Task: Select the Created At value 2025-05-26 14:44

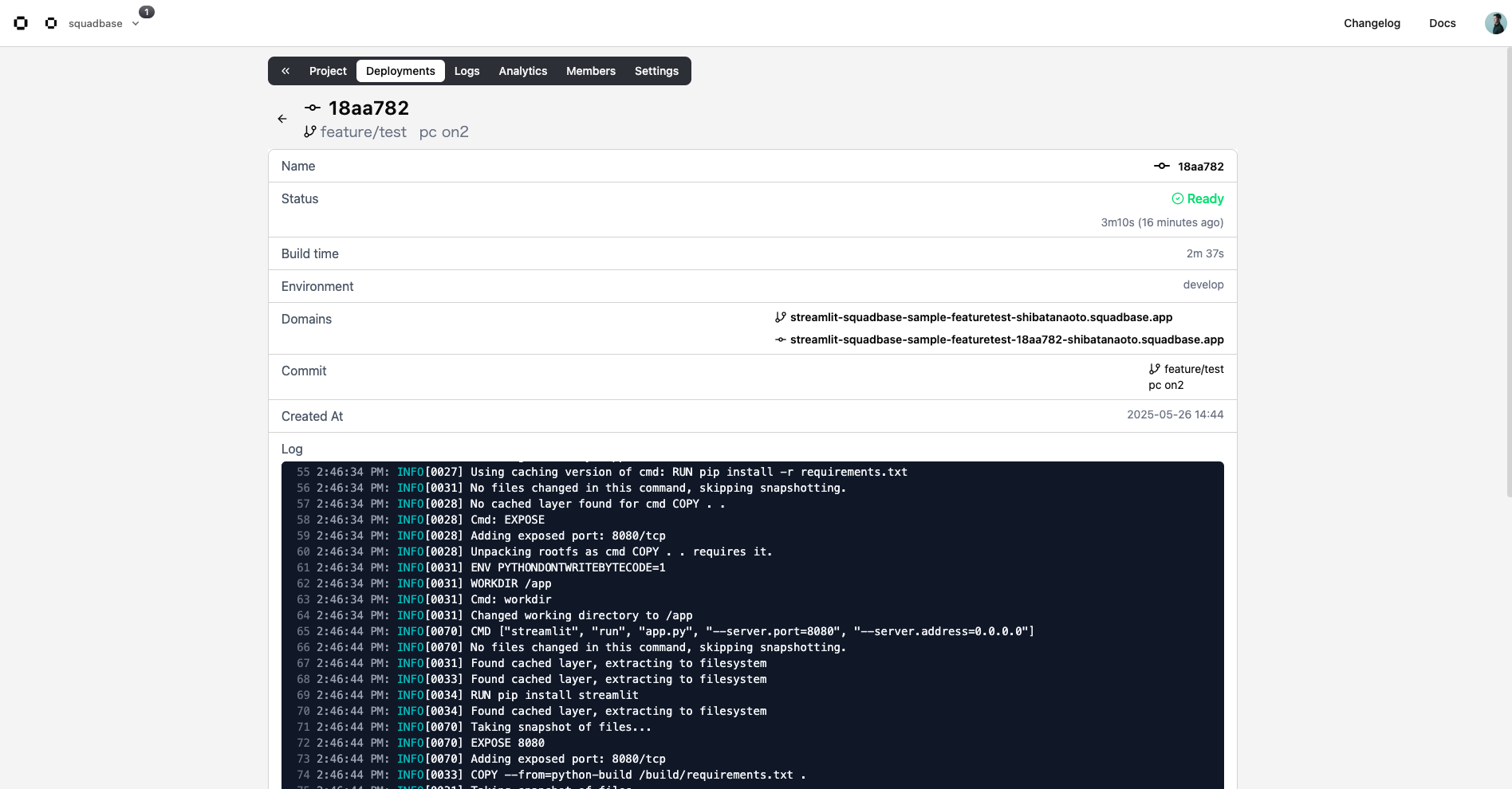Action: [x=1175, y=414]
